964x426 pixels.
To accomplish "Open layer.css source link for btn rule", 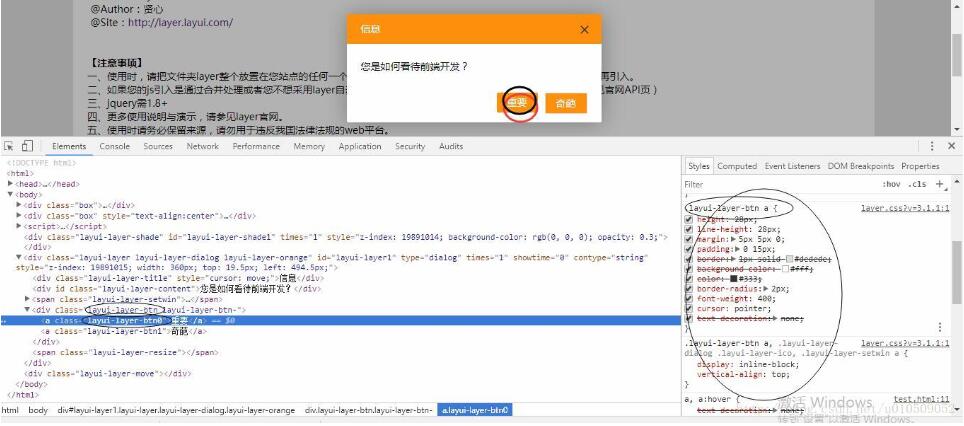I will [x=905, y=208].
